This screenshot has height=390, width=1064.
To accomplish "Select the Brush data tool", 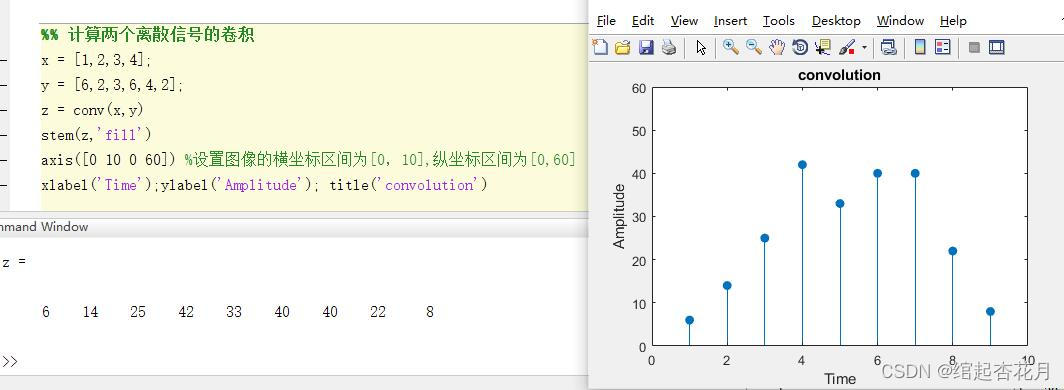I will (848, 47).
